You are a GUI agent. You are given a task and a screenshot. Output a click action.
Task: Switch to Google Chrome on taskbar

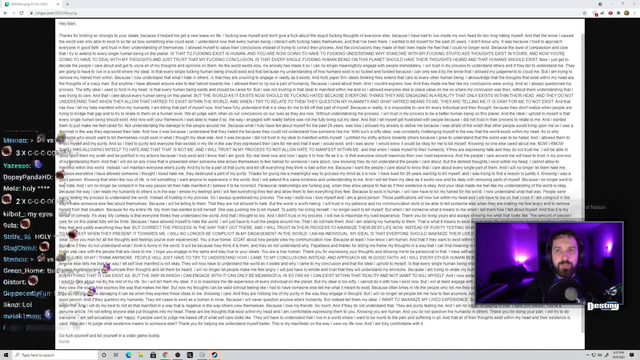pos(165,355)
